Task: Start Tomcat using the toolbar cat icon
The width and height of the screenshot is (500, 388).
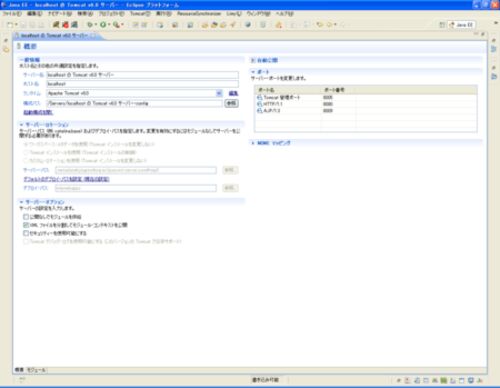Action: (56, 24)
